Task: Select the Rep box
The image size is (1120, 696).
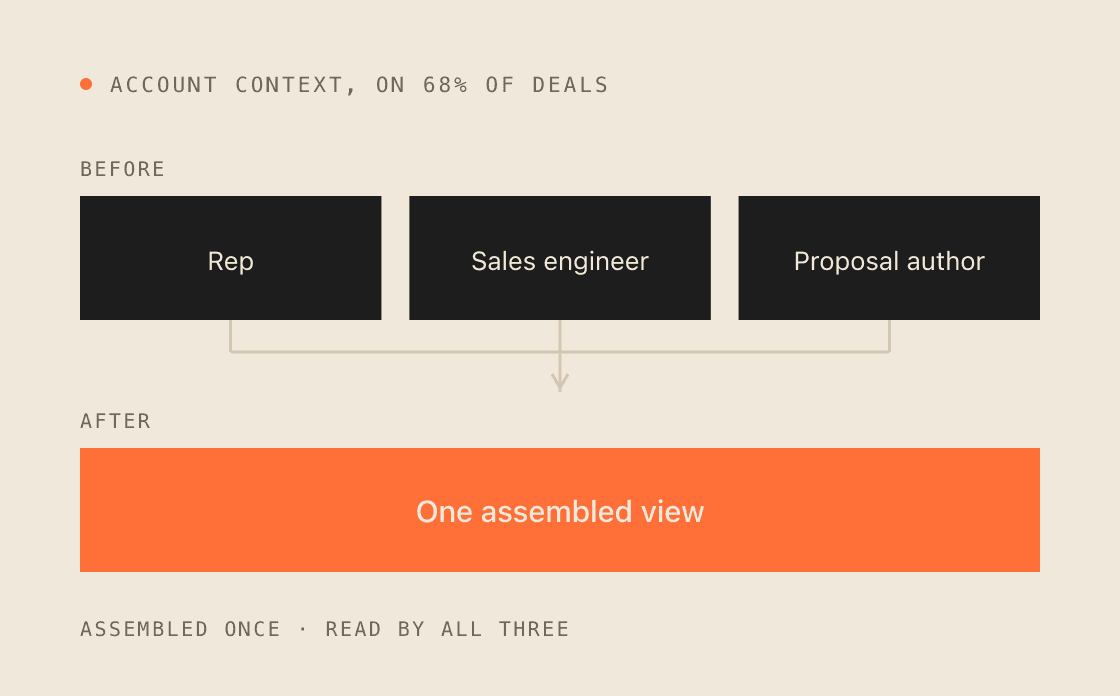Action: coord(231,258)
